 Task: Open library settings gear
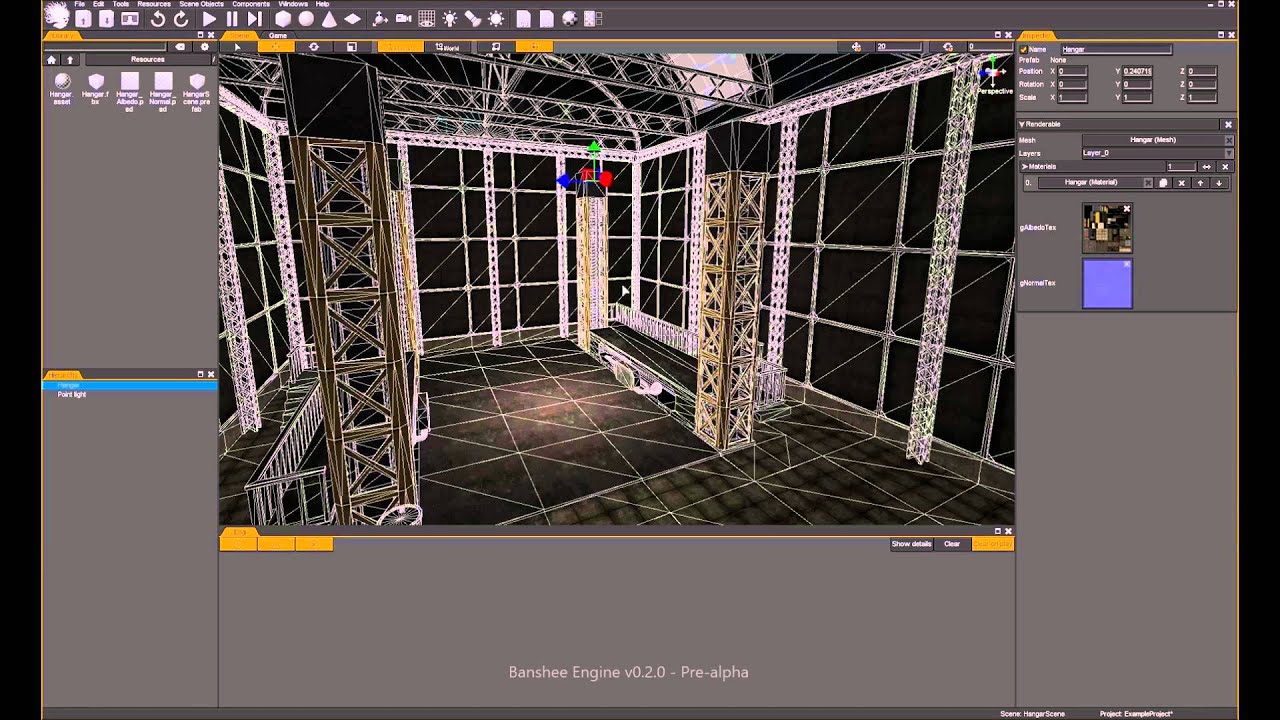(205, 47)
